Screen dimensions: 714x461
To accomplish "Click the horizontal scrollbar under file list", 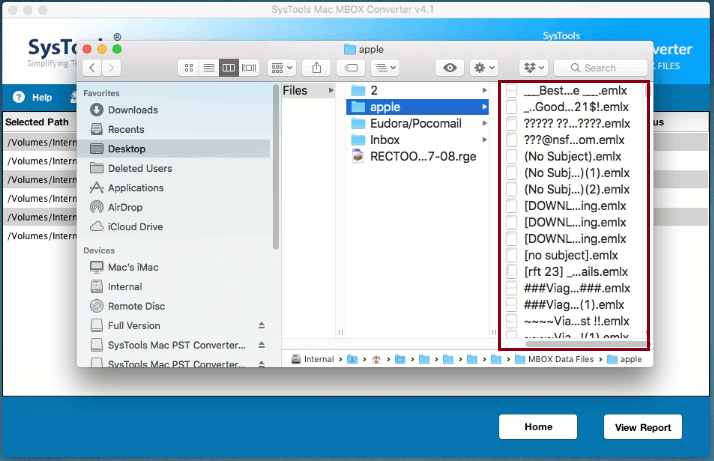I will click(x=586, y=344).
